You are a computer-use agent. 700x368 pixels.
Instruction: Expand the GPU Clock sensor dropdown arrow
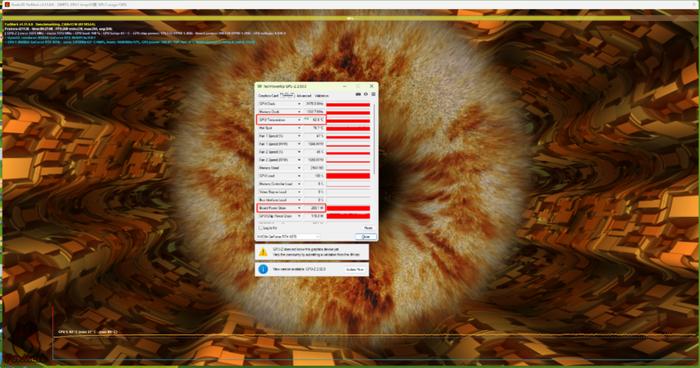pos(299,104)
